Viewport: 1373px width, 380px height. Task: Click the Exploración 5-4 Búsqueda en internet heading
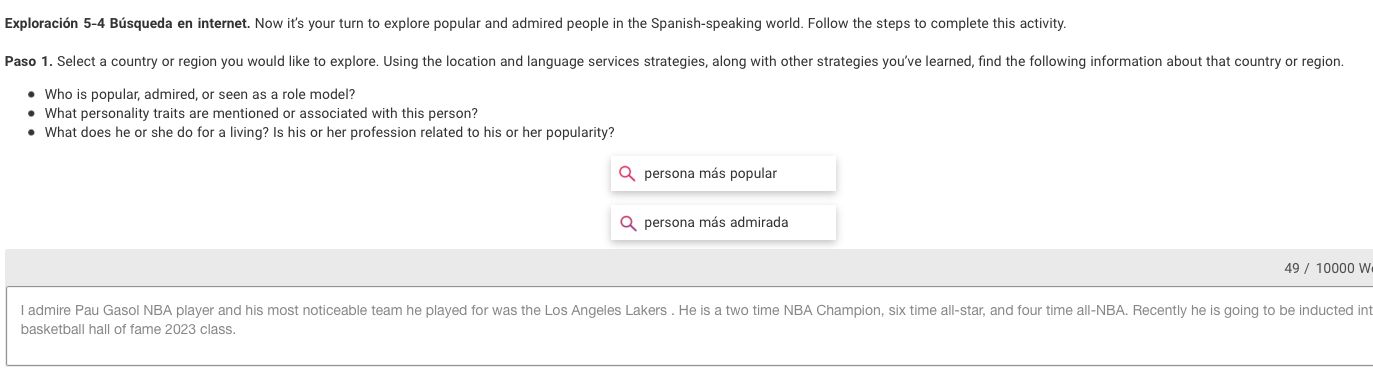point(128,23)
